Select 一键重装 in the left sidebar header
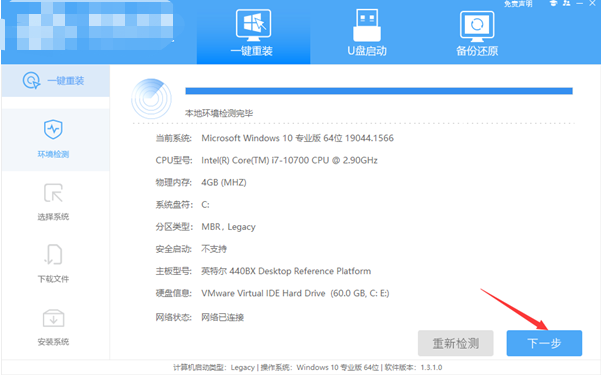 click(x=55, y=81)
